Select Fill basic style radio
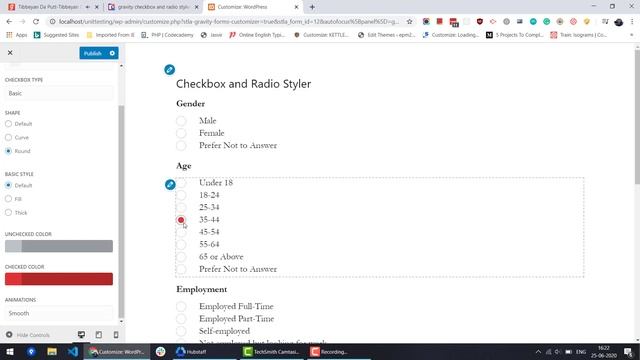The height and width of the screenshot is (360, 640). click(x=9, y=199)
